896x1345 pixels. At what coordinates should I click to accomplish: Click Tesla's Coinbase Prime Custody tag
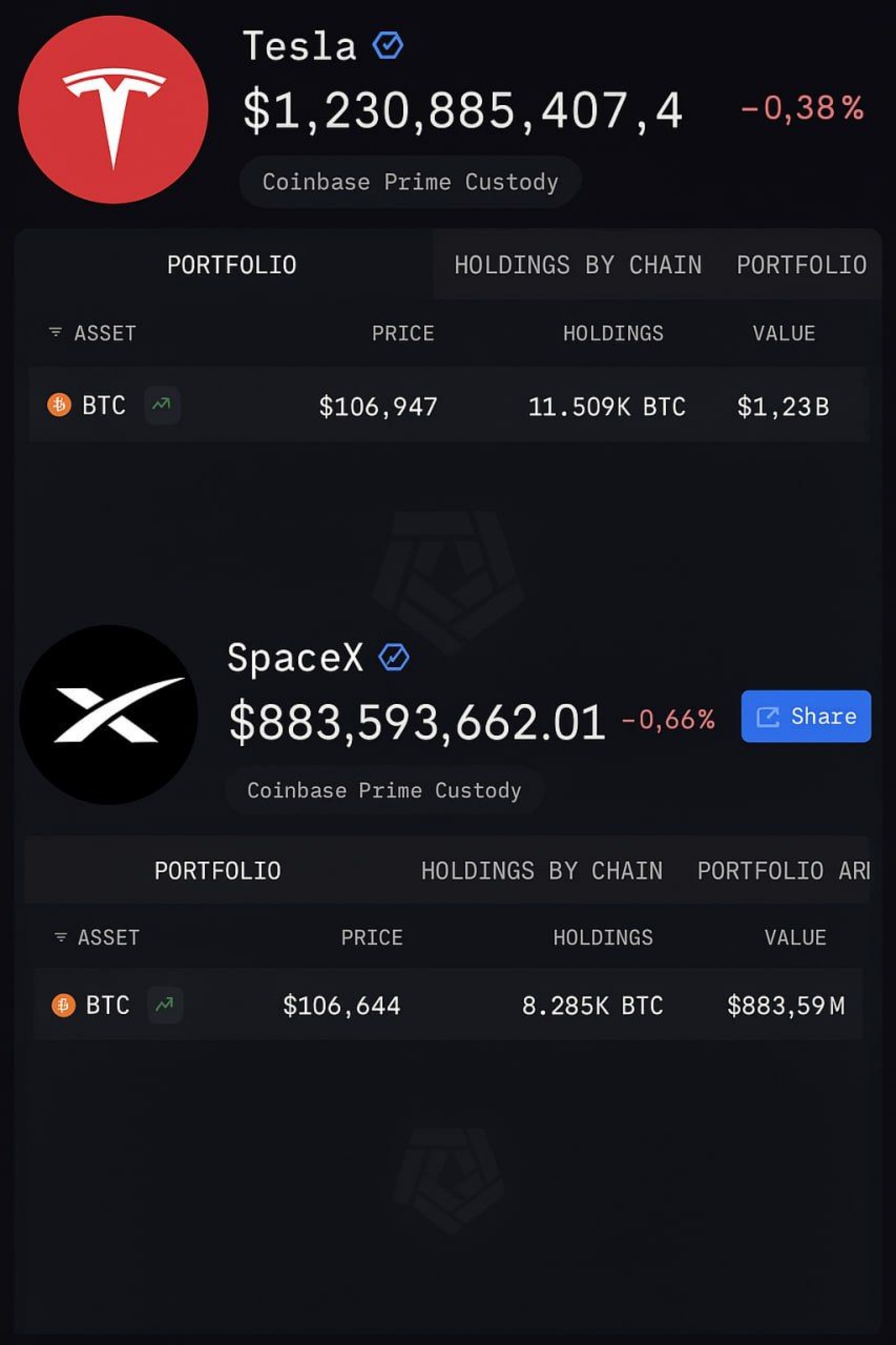(x=410, y=182)
